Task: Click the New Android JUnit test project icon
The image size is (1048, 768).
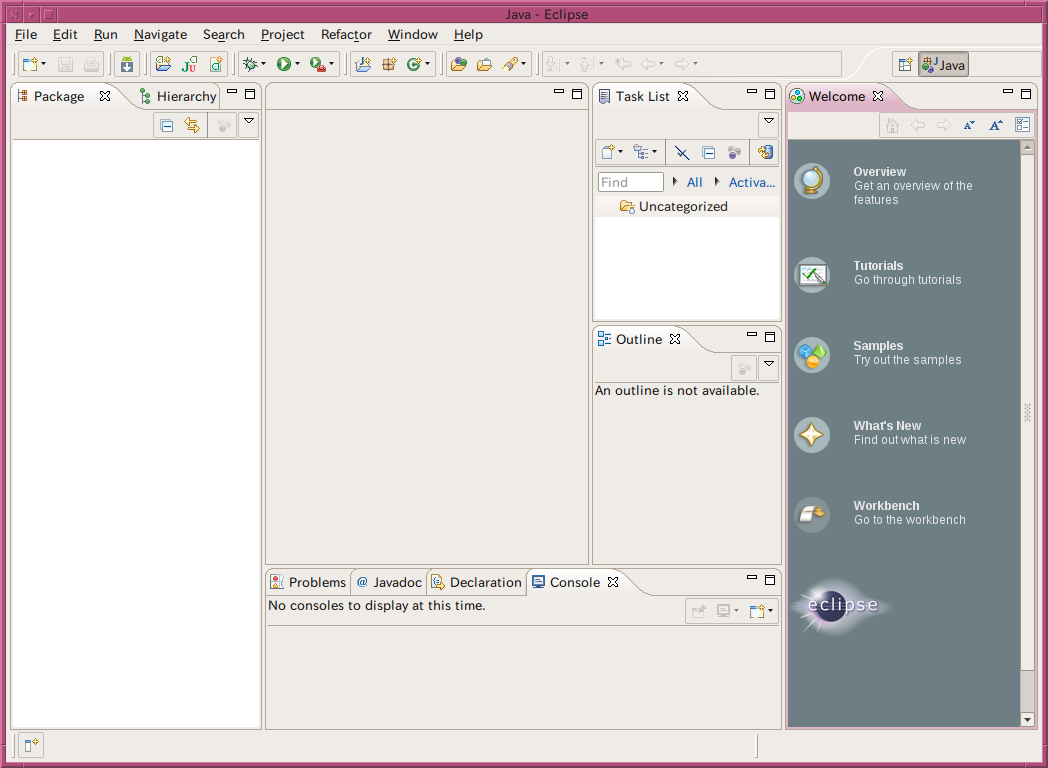Action: (189, 64)
